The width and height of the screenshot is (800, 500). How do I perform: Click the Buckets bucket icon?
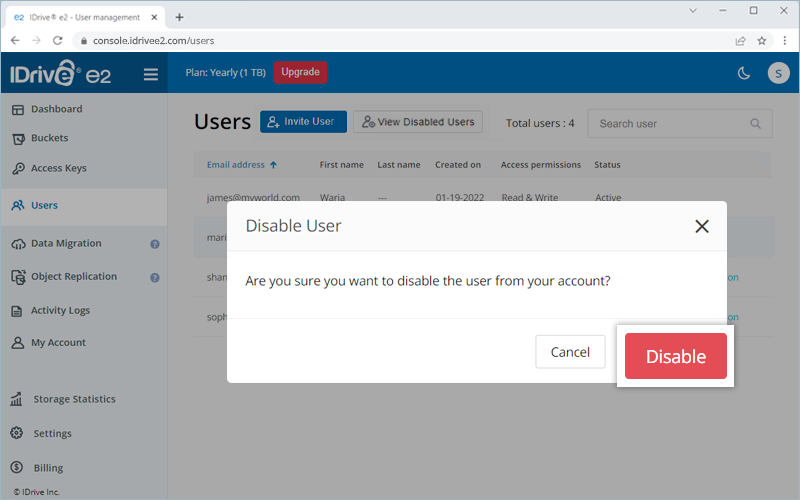click(18, 139)
